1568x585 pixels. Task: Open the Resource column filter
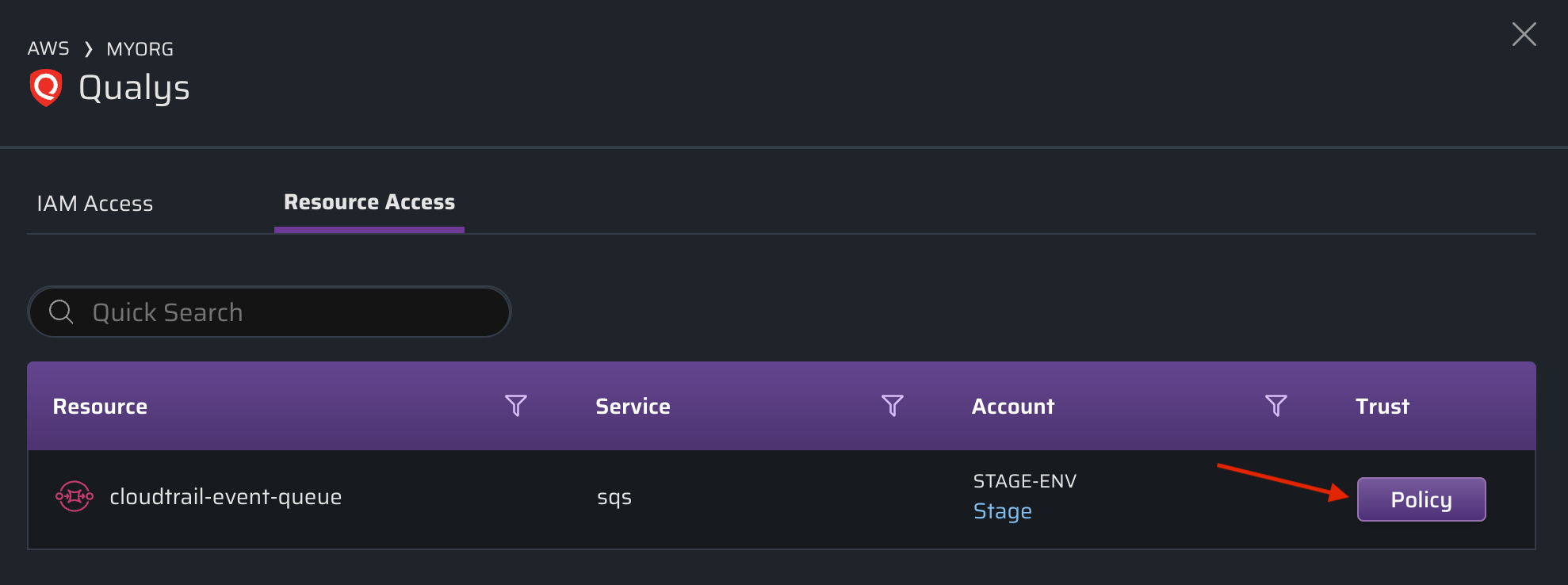[x=516, y=406]
